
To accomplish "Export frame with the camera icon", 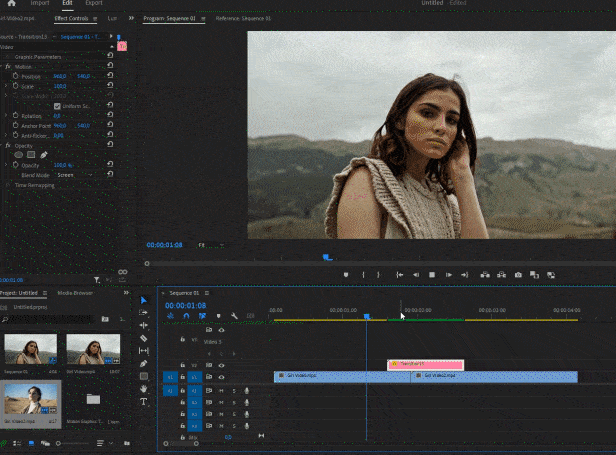I will [x=518, y=274].
